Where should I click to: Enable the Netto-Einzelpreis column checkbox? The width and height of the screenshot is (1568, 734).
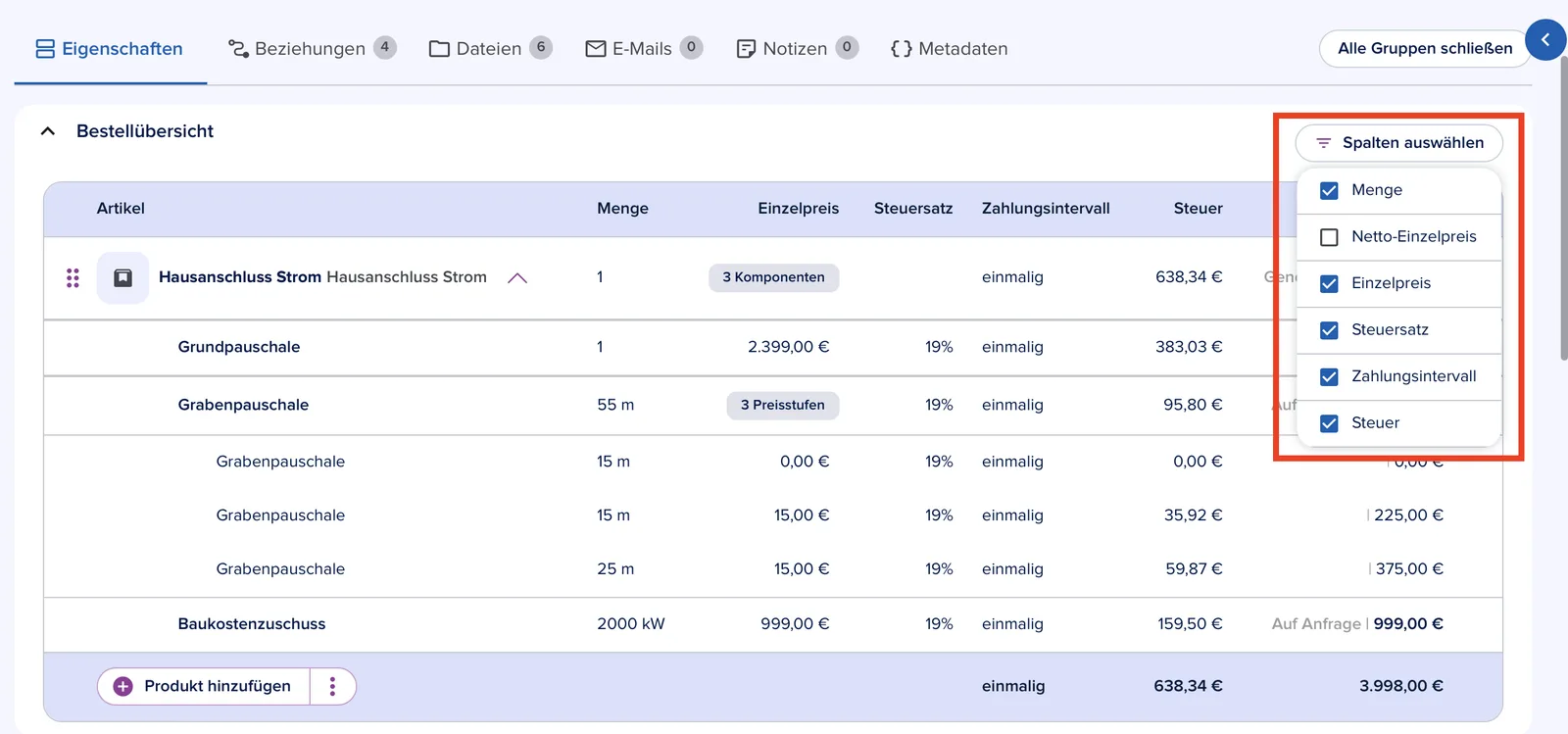tap(1329, 237)
